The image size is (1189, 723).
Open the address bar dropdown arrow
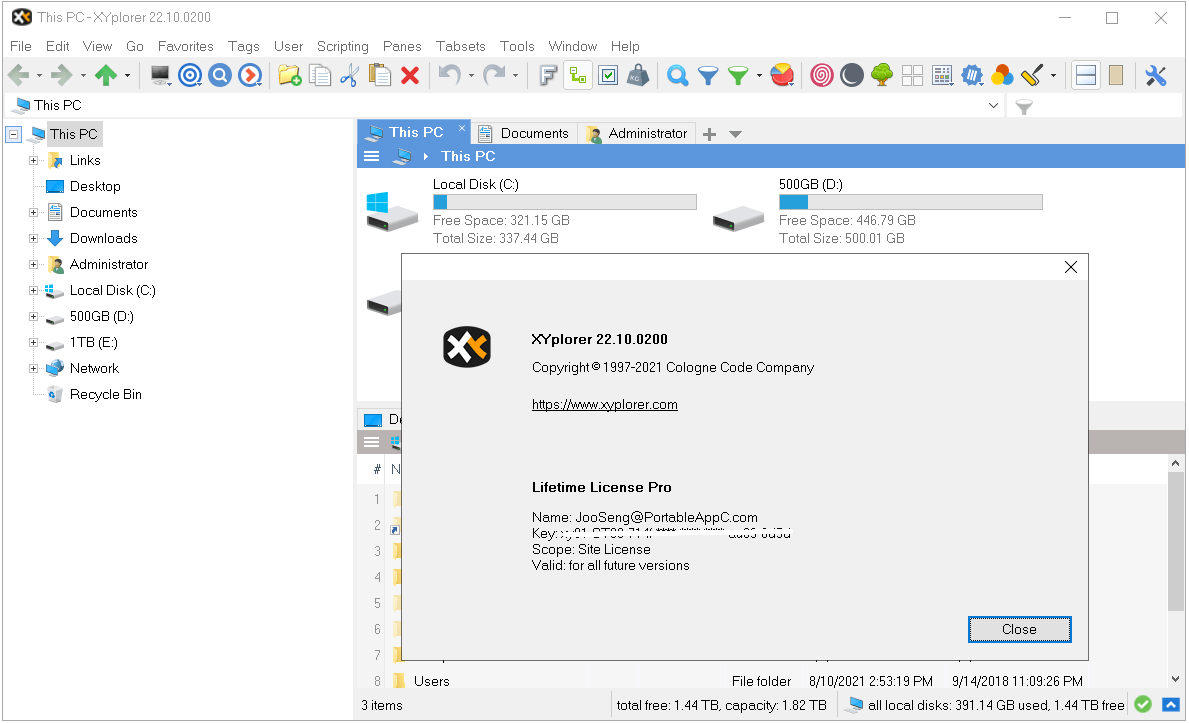[x=993, y=105]
